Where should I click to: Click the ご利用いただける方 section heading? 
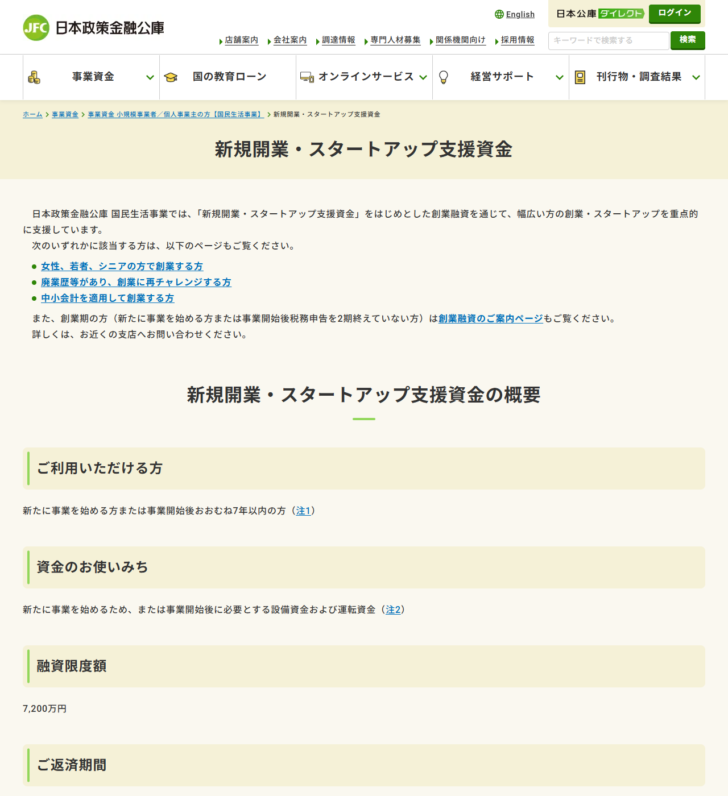[x=100, y=468]
